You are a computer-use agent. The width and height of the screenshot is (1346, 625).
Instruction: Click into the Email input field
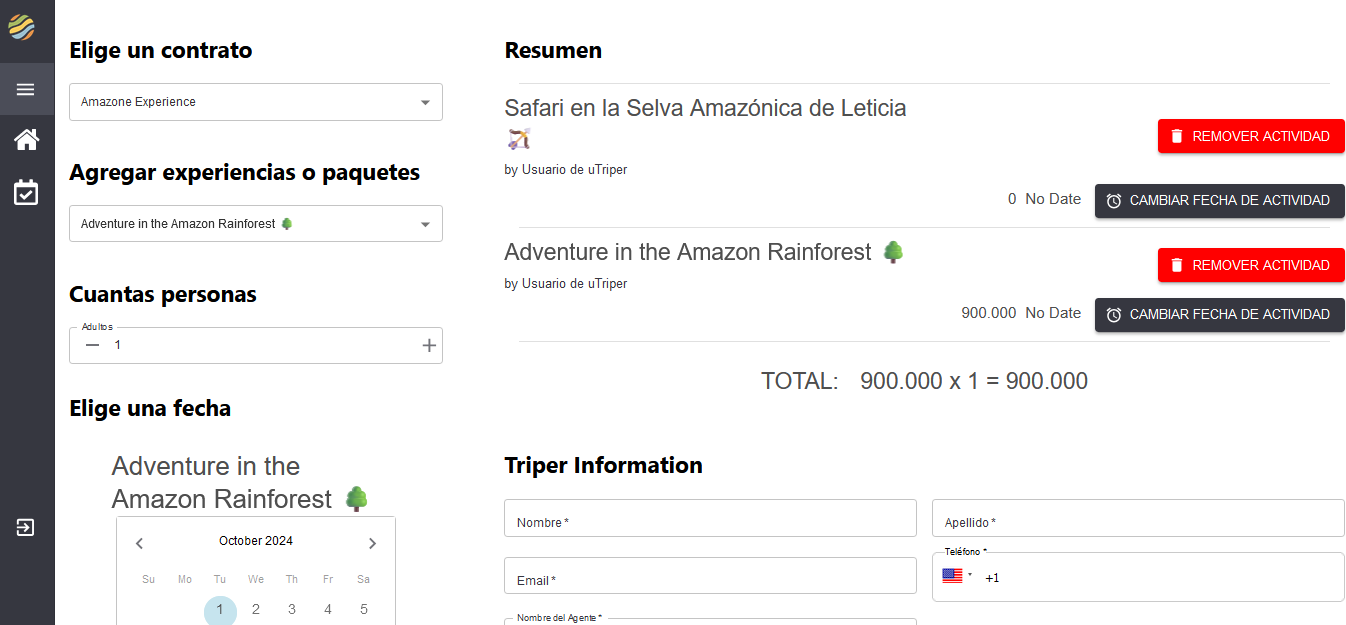[x=710, y=577]
